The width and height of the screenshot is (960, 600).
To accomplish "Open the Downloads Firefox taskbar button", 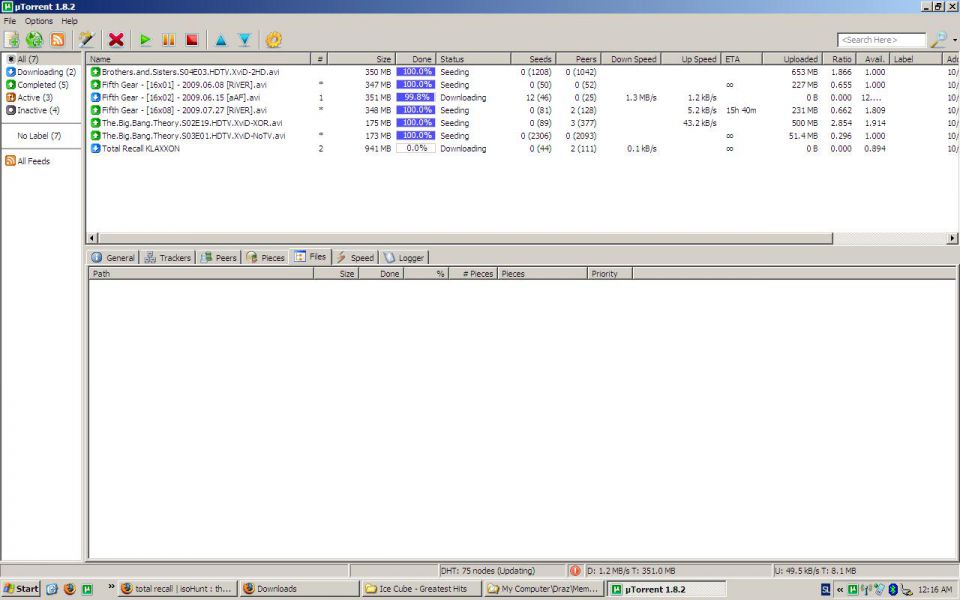I will point(299,589).
